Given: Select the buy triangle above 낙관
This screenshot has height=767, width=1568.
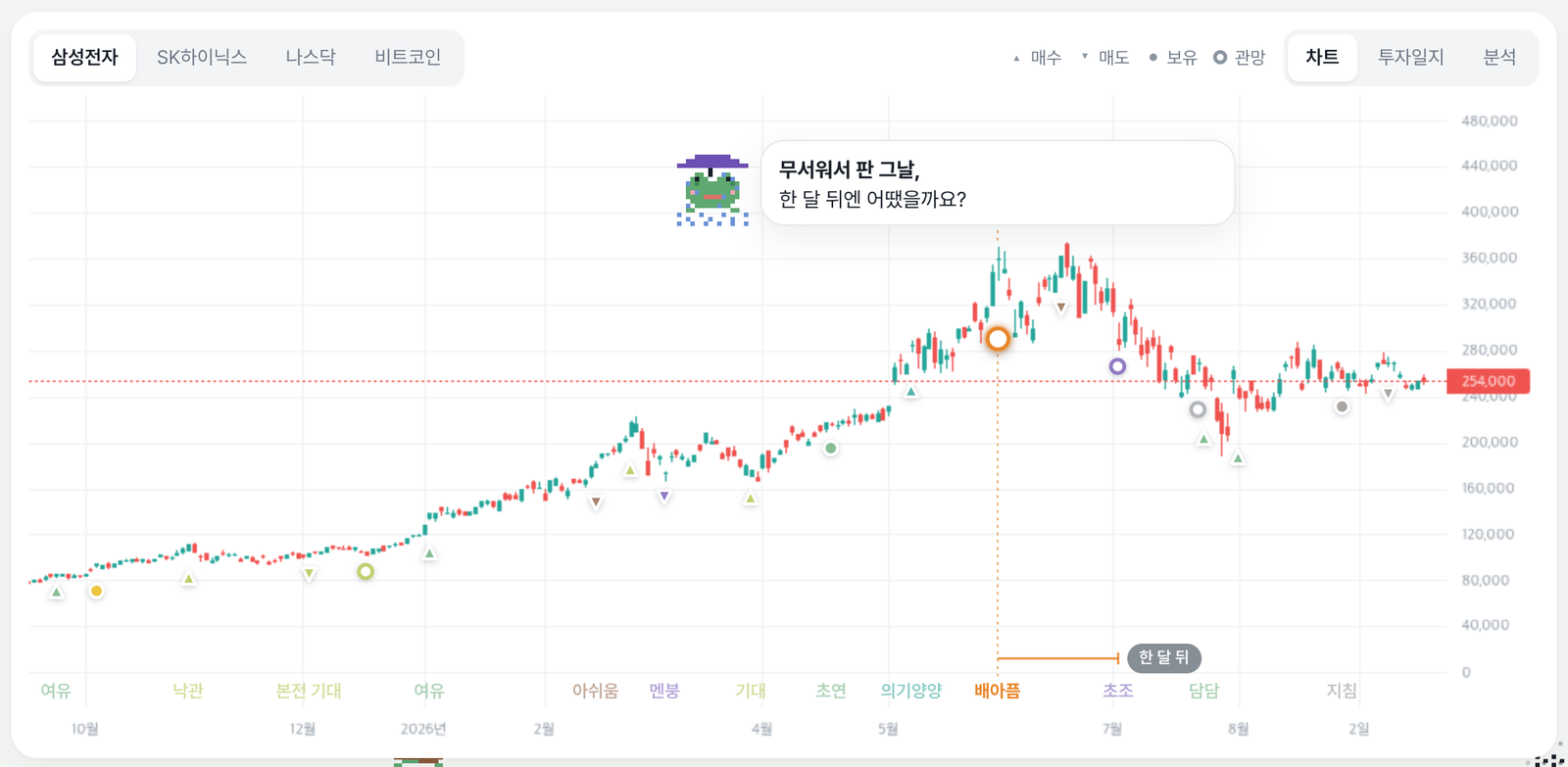Looking at the screenshot, I should (x=189, y=579).
